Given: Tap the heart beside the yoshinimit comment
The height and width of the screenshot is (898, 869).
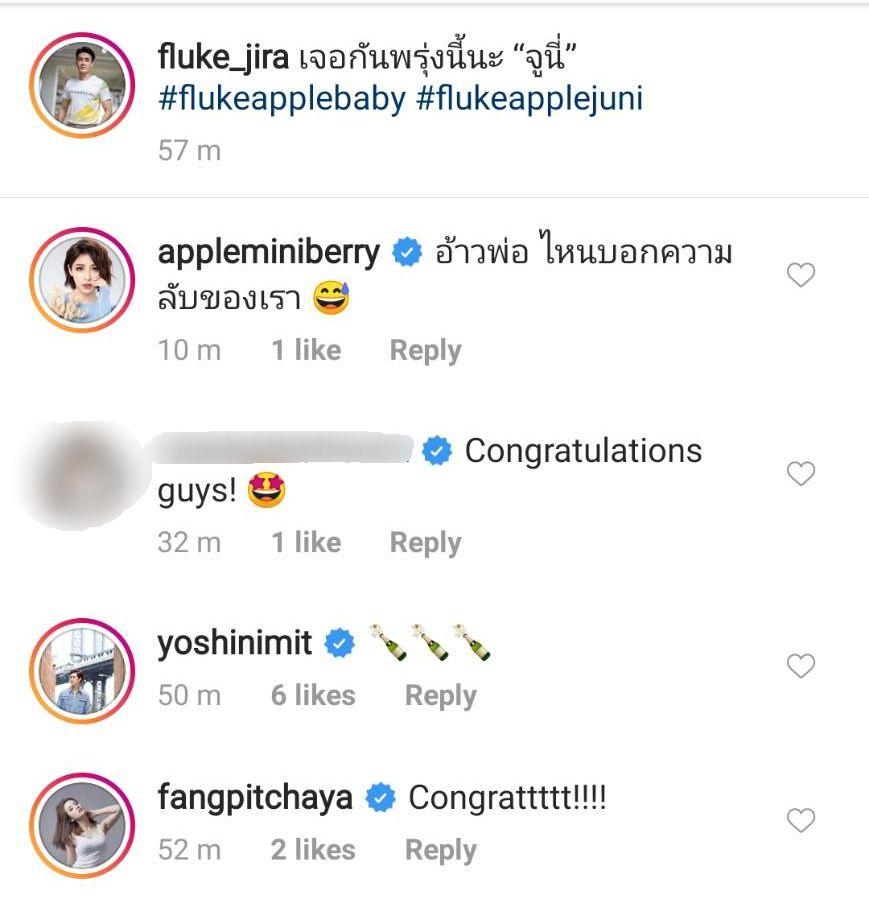Looking at the screenshot, I should click(801, 665).
